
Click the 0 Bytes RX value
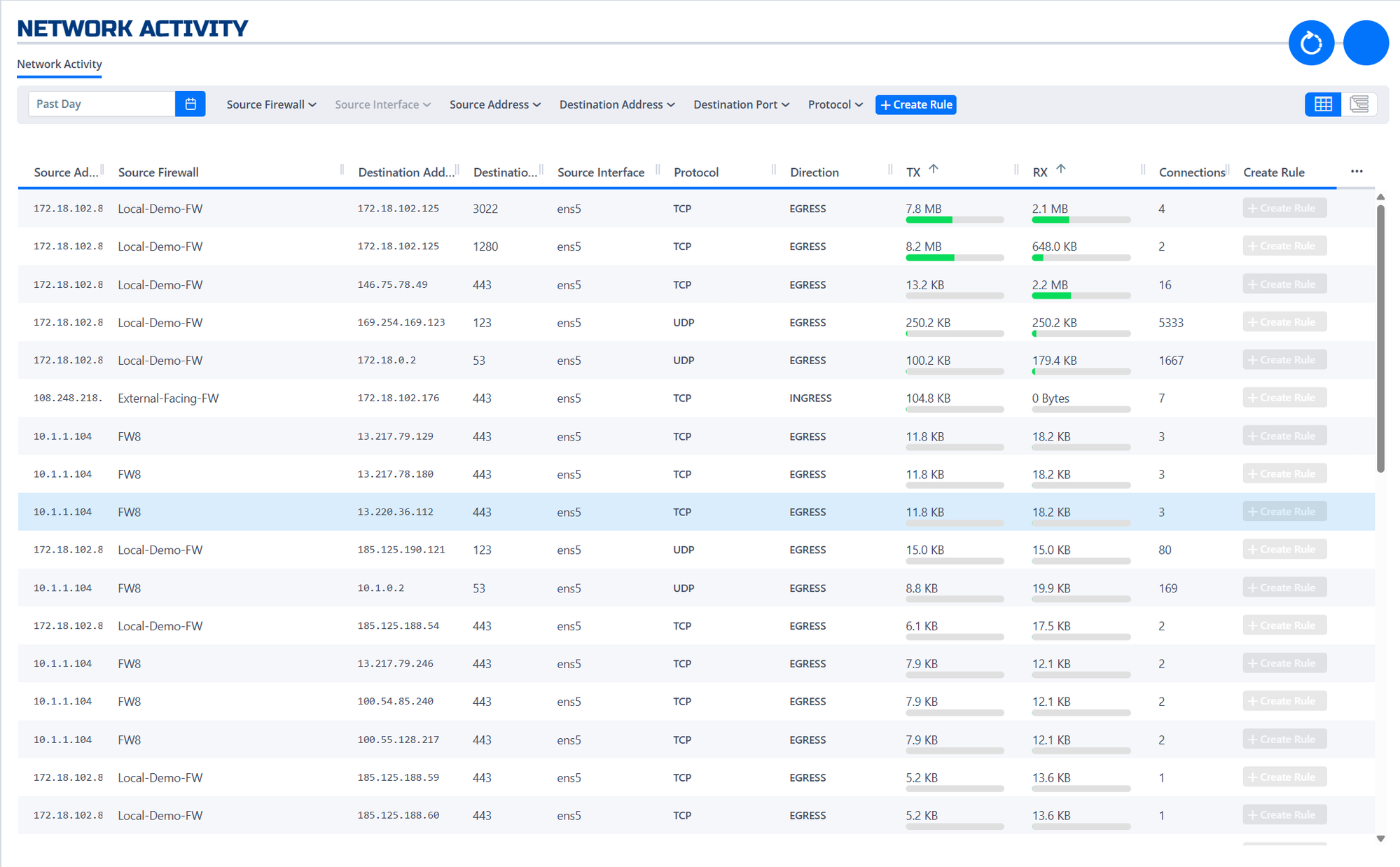1051,398
